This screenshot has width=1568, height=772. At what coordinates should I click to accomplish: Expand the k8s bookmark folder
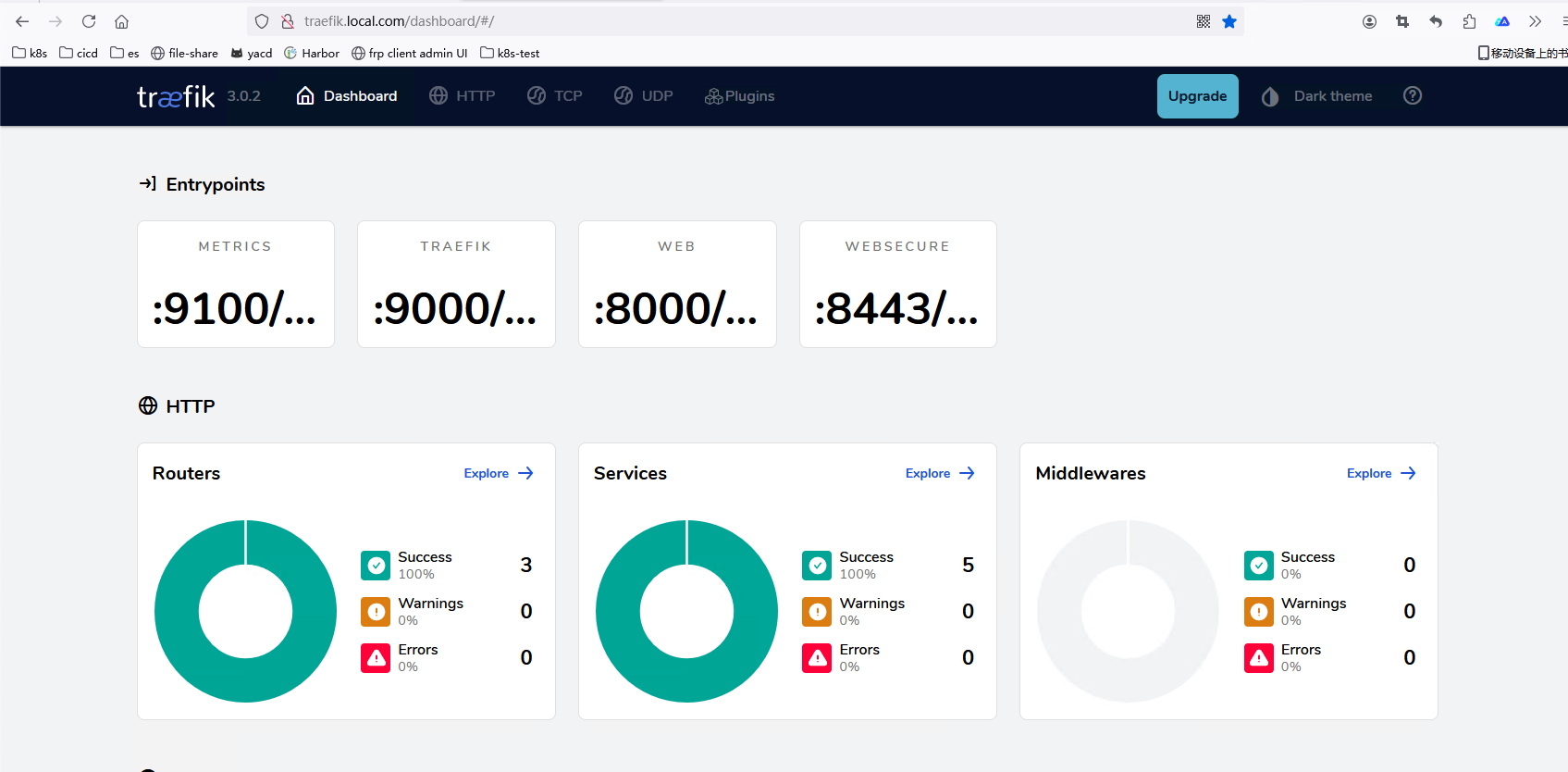point(30,53)
